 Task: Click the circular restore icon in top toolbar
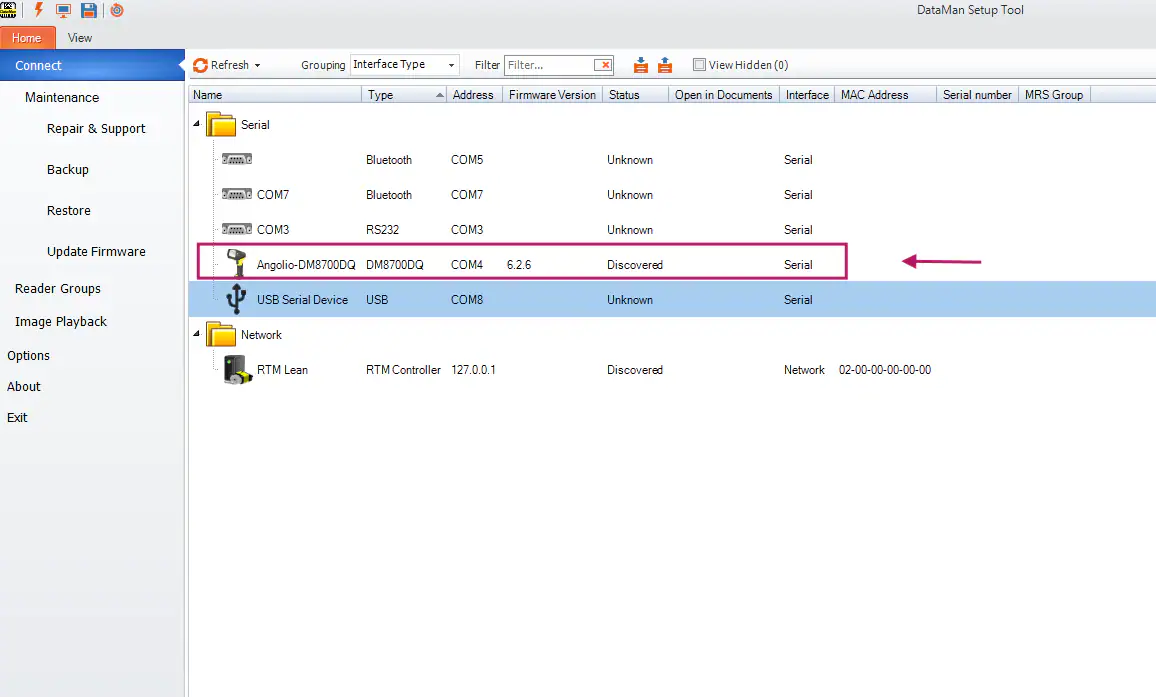pyautogui.click(x=116, y=10)
